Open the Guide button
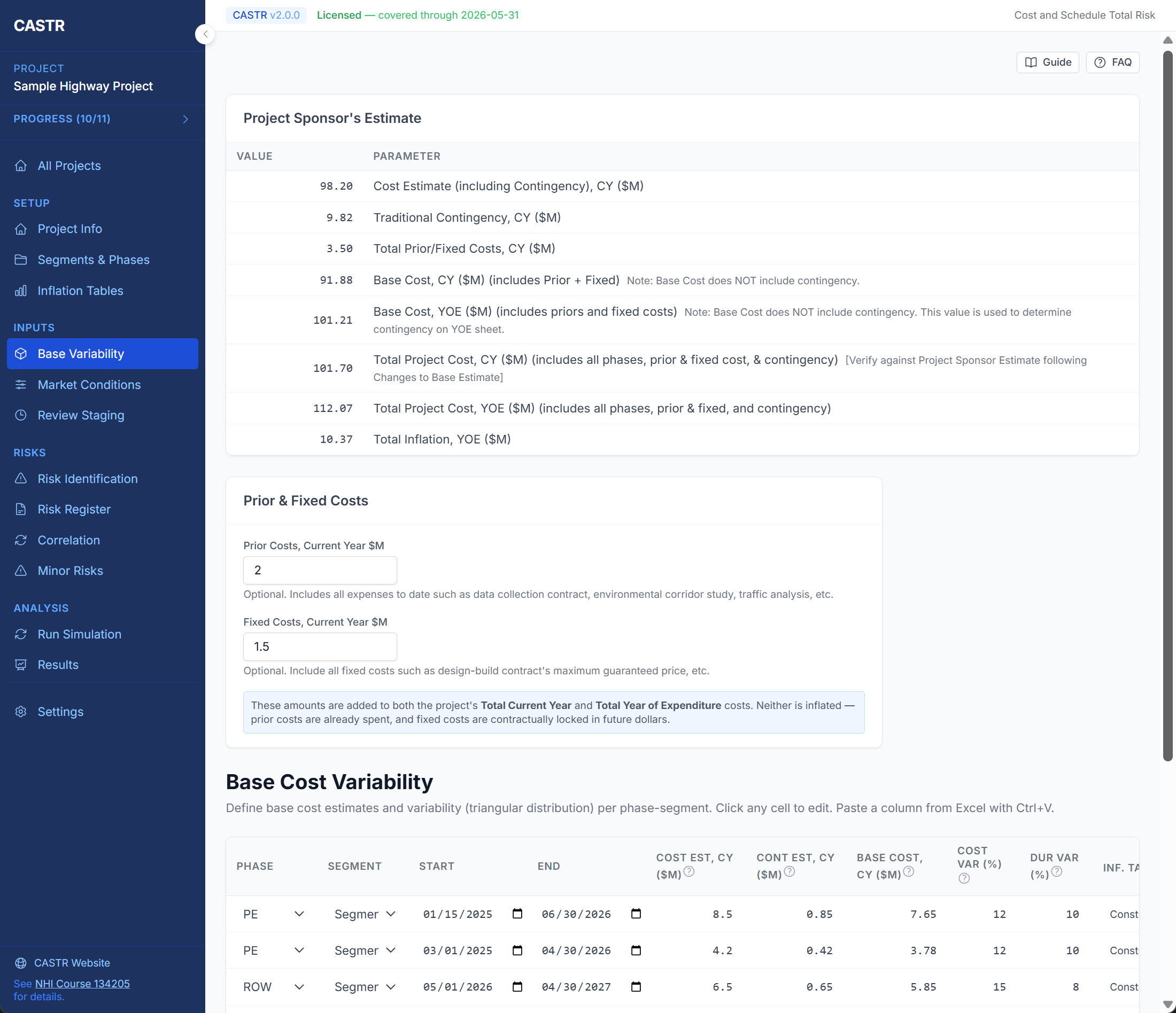This screenshot has width=1176, height=1013. click(x=1048, y=63)
